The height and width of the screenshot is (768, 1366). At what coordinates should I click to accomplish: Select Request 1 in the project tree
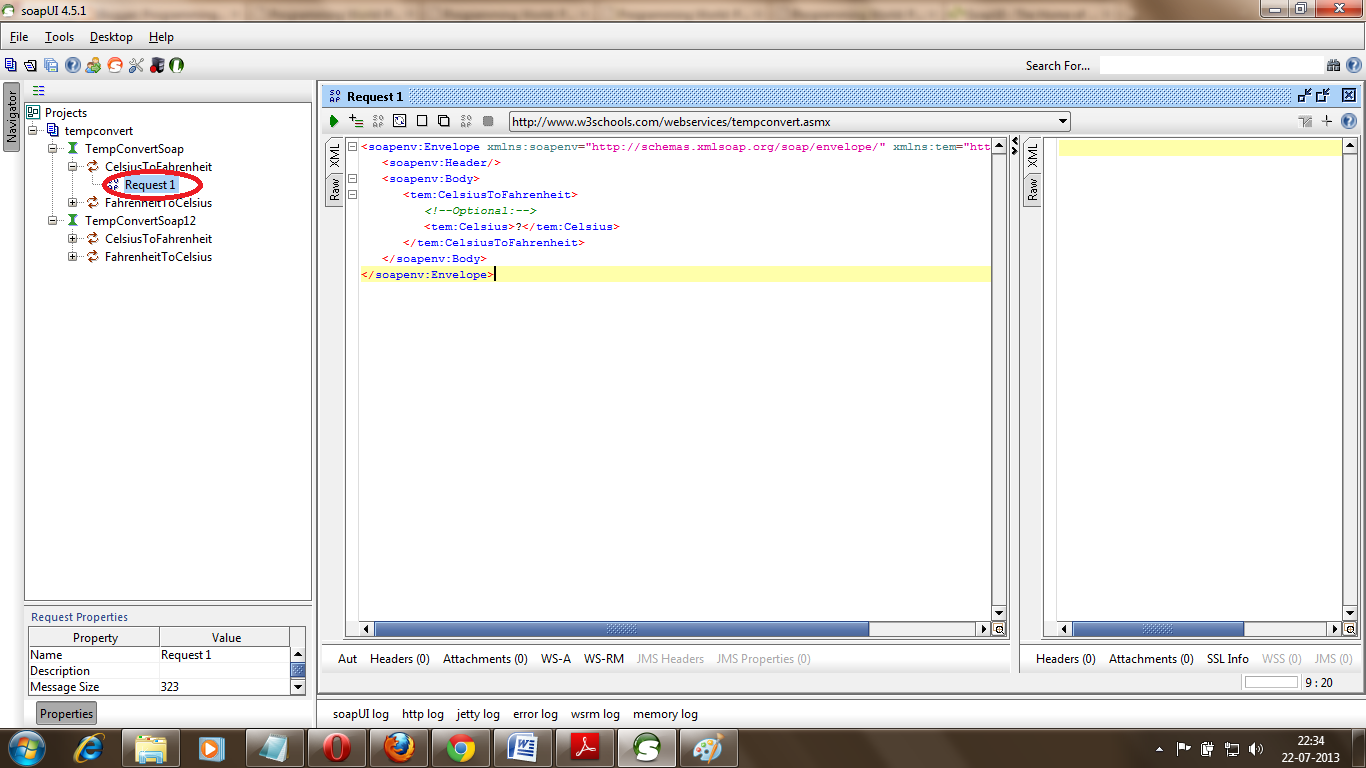(151, 184)
